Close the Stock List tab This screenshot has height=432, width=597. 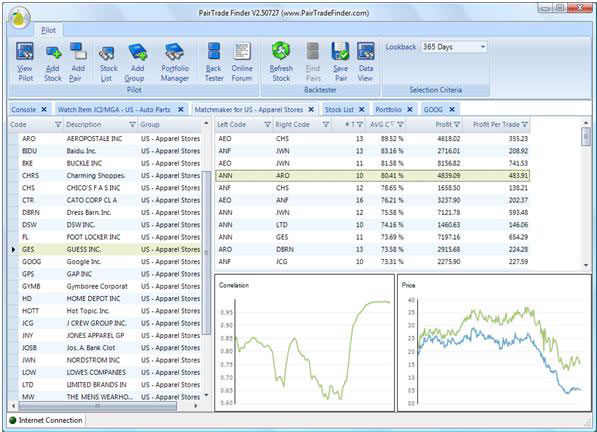361,110
